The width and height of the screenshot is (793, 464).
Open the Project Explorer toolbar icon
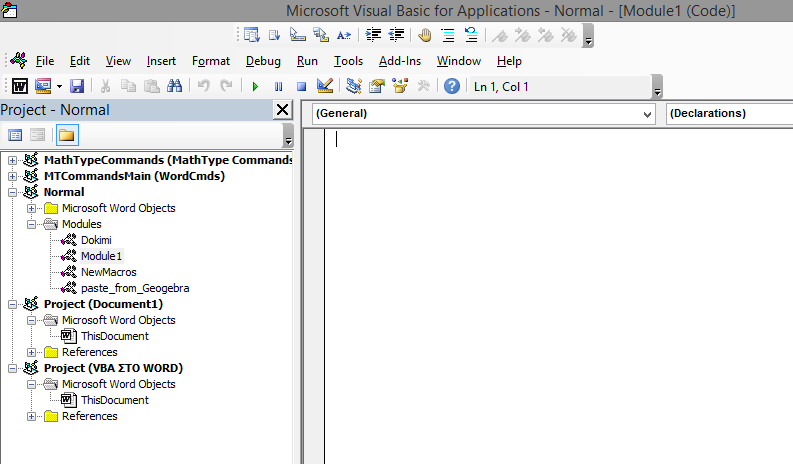pos(354,86)
